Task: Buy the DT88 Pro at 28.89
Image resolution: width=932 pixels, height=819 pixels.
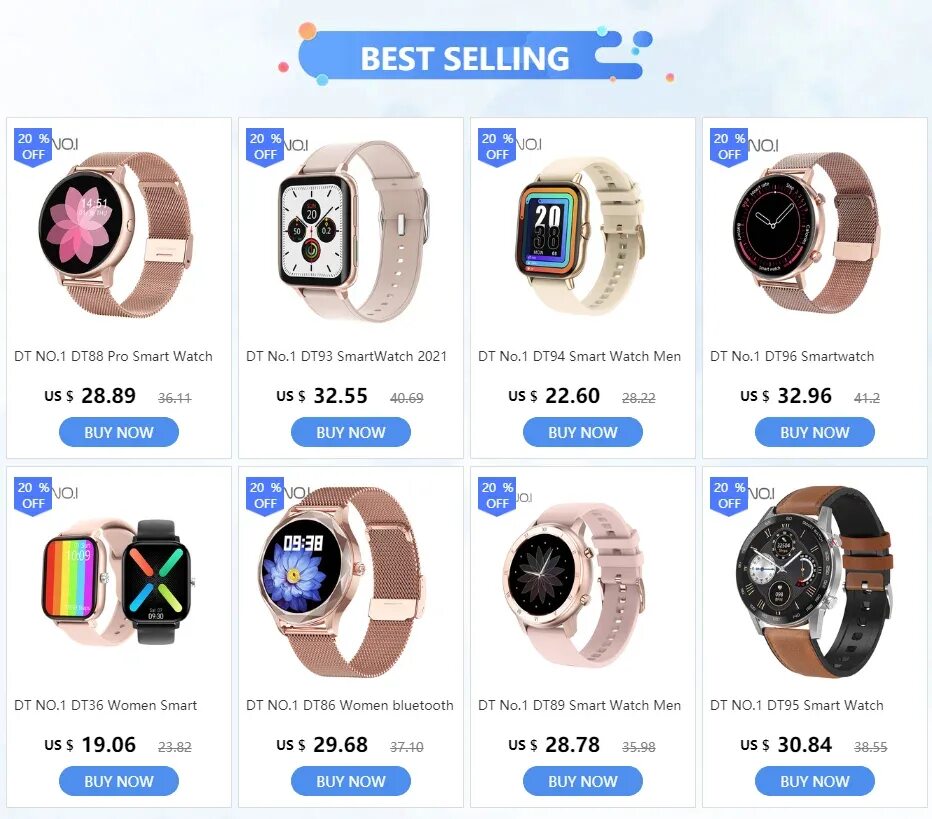Action: pos(119,432)
